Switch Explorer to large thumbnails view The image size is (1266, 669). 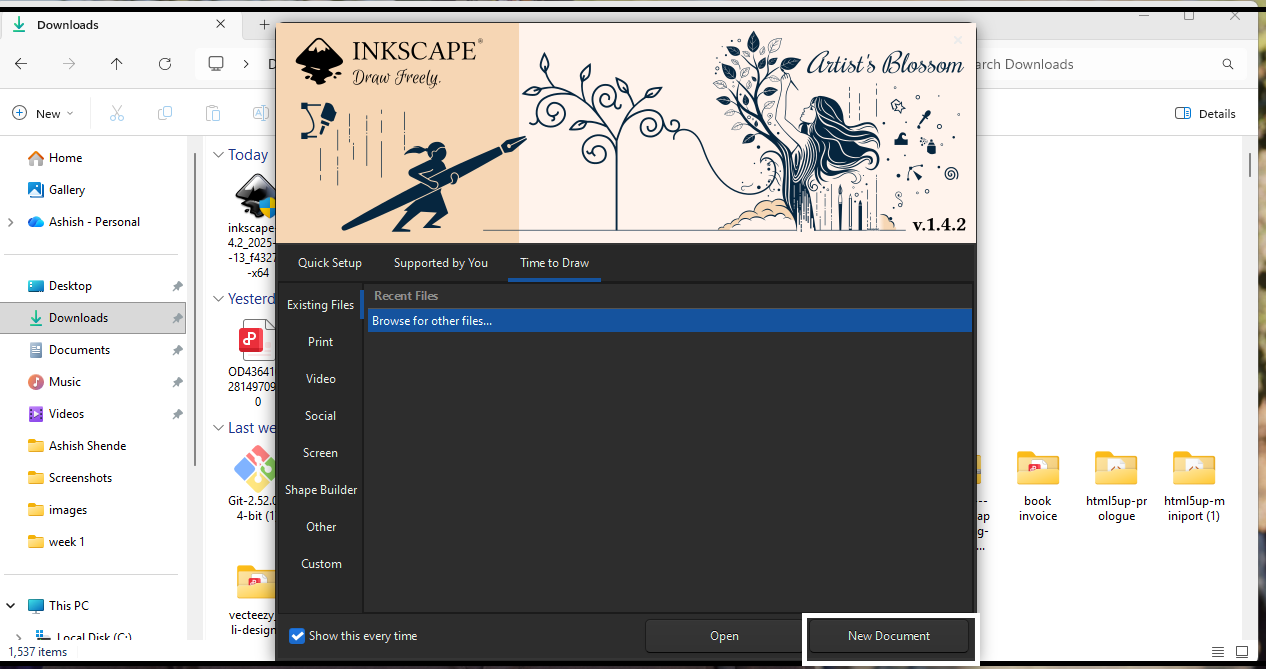pyautogui.click(x=1242, y=652)
